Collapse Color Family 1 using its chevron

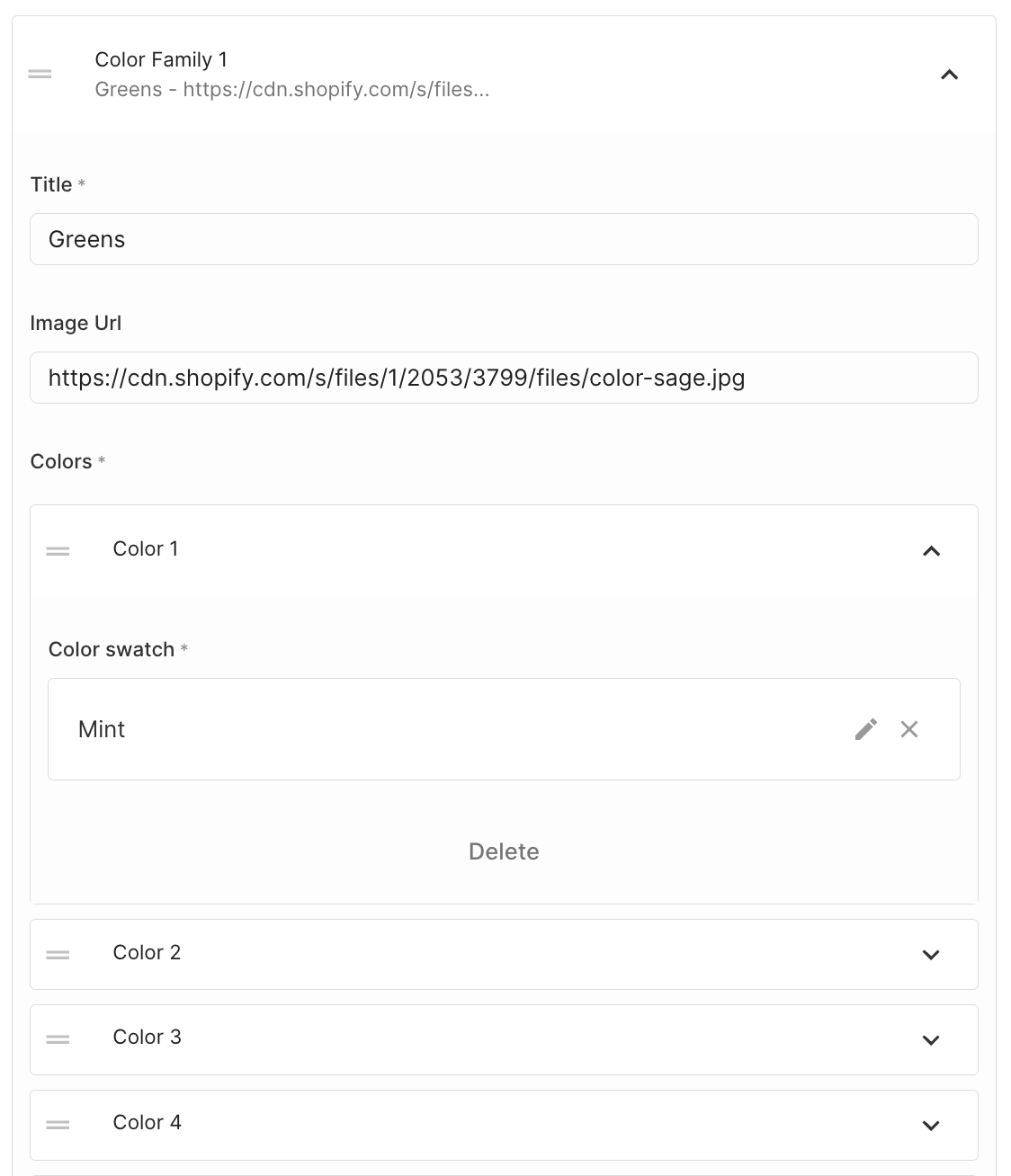click(x=949, y=75)
